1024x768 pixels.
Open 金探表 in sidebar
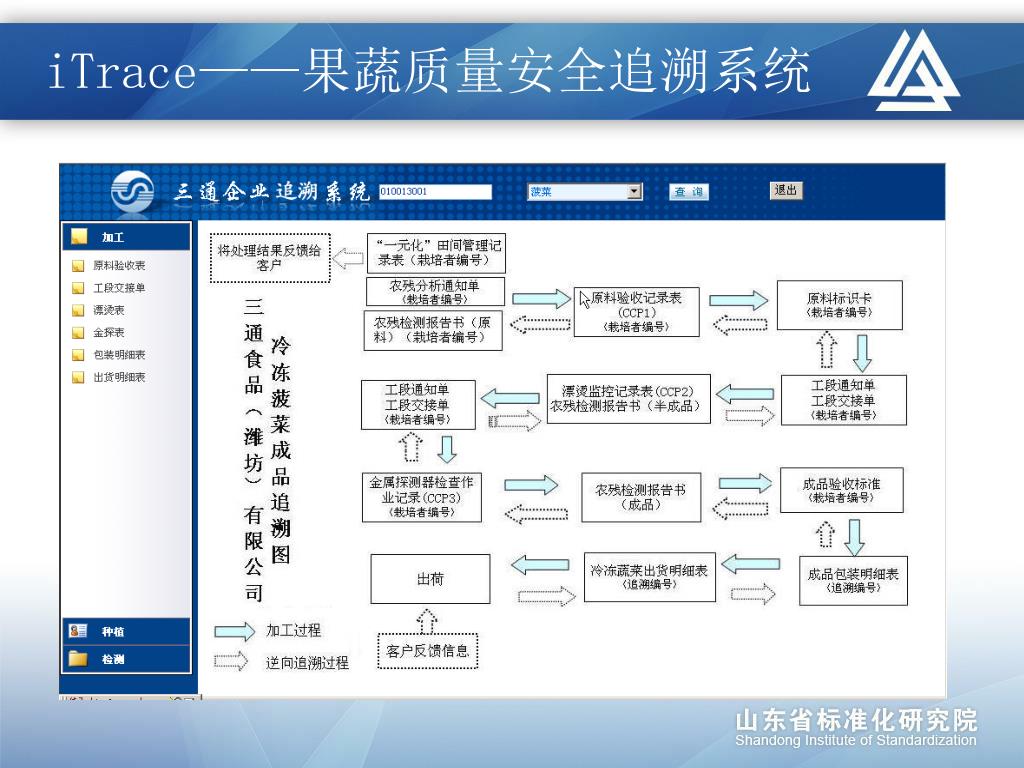click(108, 332)
